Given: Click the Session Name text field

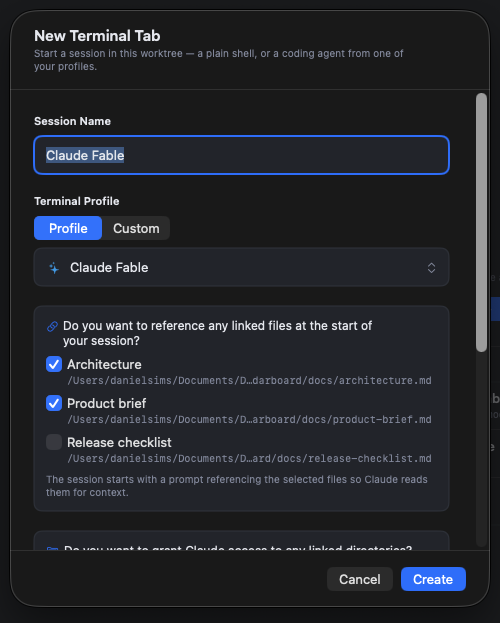Looking at the screenshot, I should pos(241,155).
